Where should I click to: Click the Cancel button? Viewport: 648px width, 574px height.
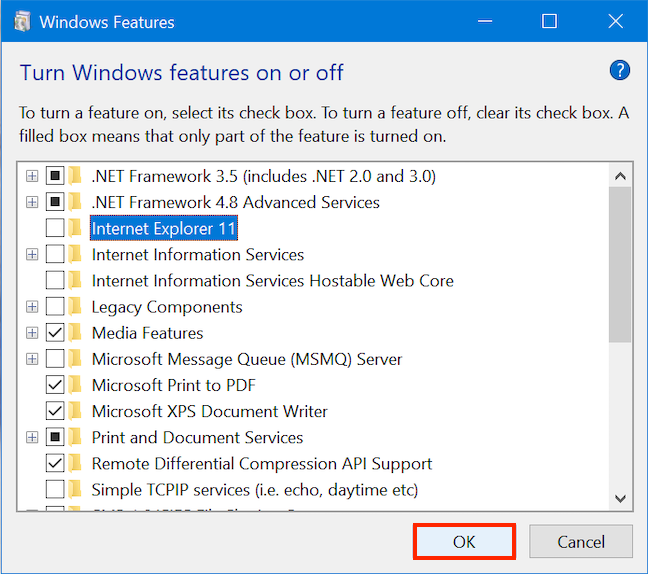point(581,541)
